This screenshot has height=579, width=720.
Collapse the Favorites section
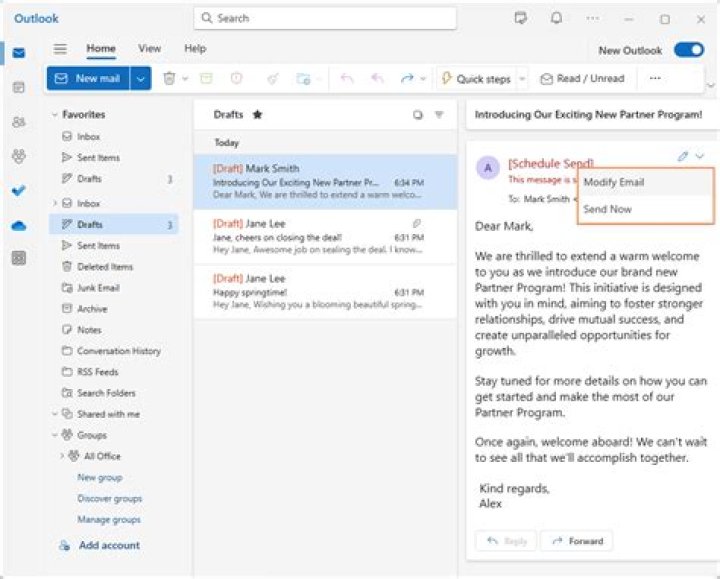pos(55,114)
